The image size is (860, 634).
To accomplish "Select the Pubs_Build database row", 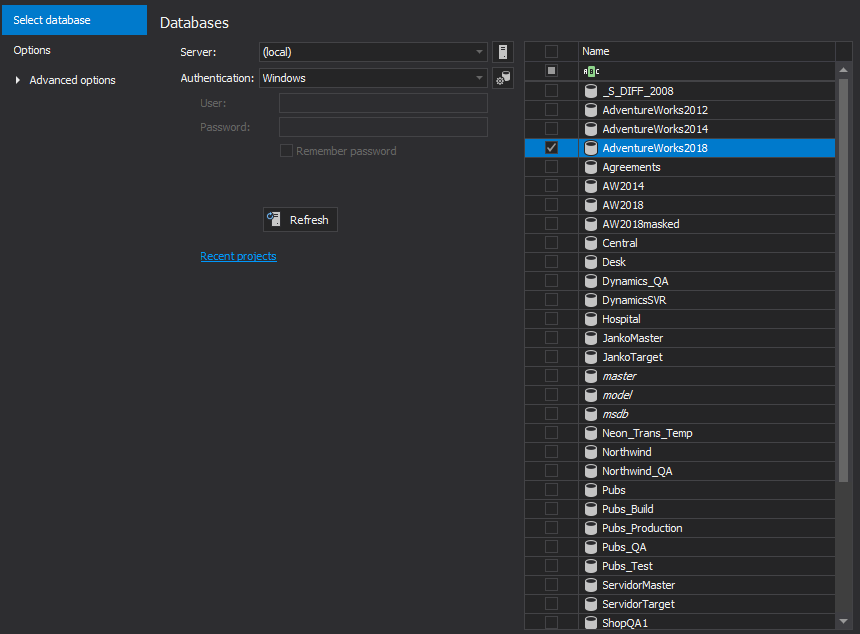I will point(680,509).
